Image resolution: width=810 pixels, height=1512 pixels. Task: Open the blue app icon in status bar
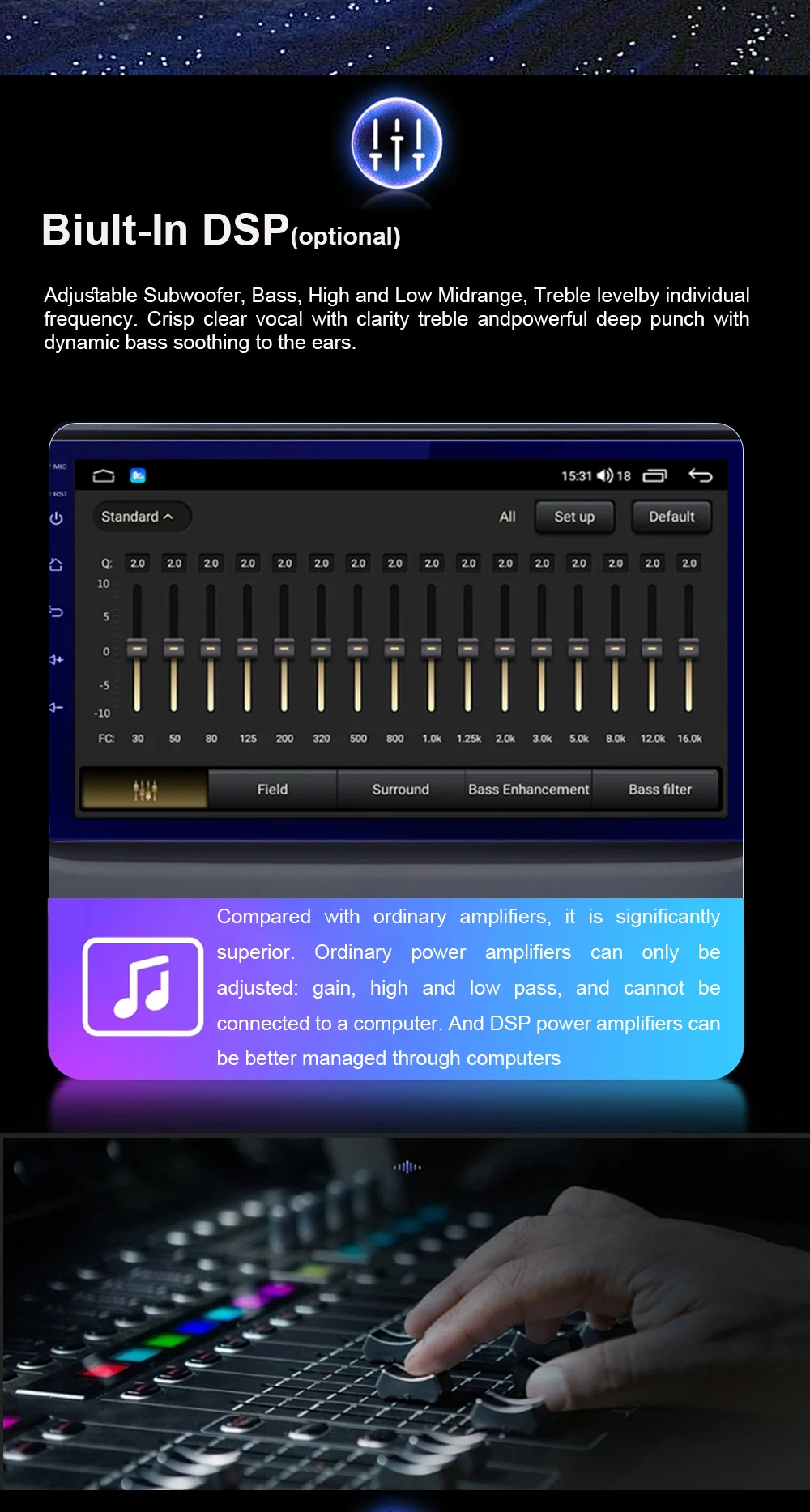pos(139,475)
